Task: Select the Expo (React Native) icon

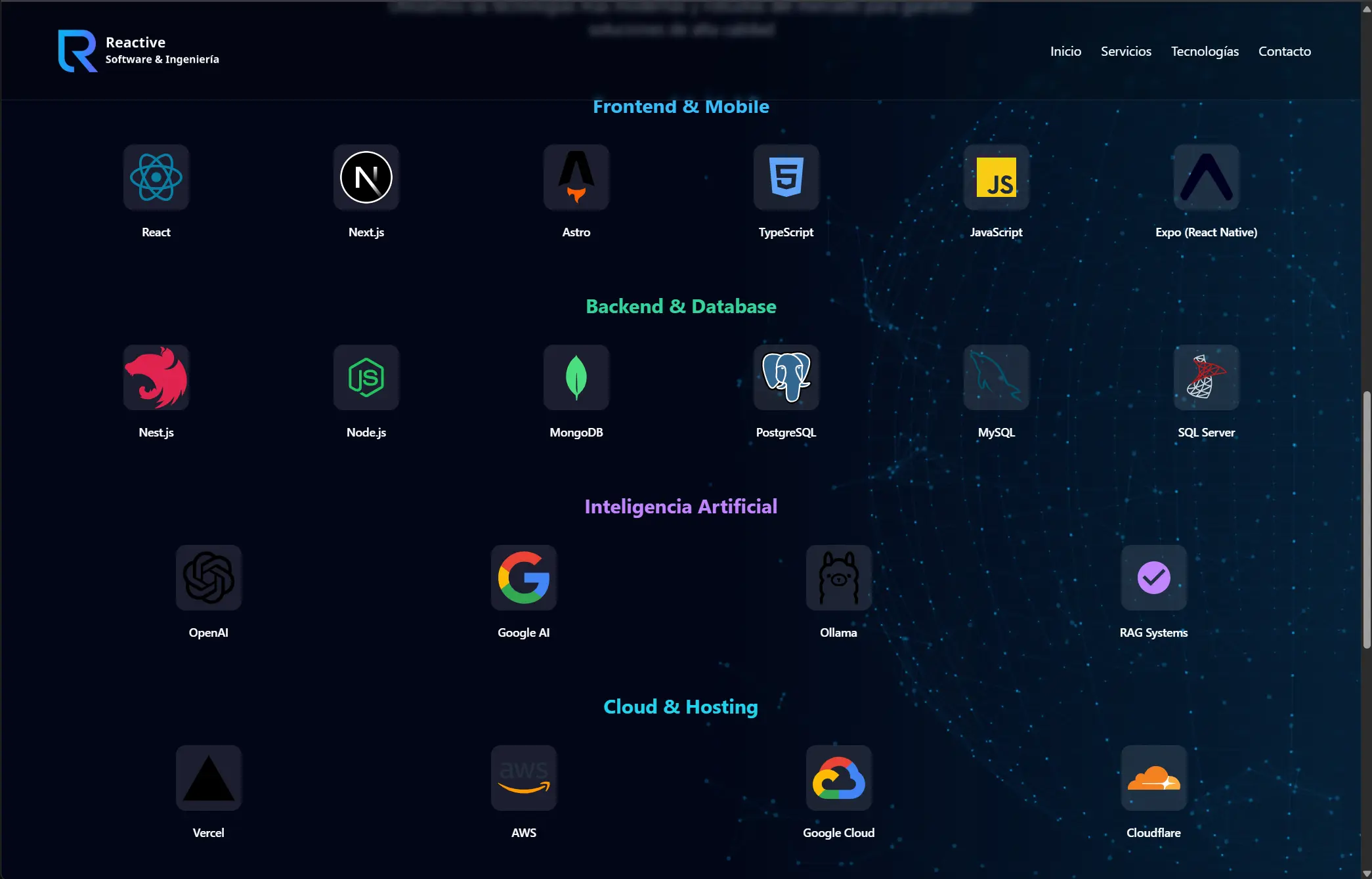Action: (x=1207, y=177)
